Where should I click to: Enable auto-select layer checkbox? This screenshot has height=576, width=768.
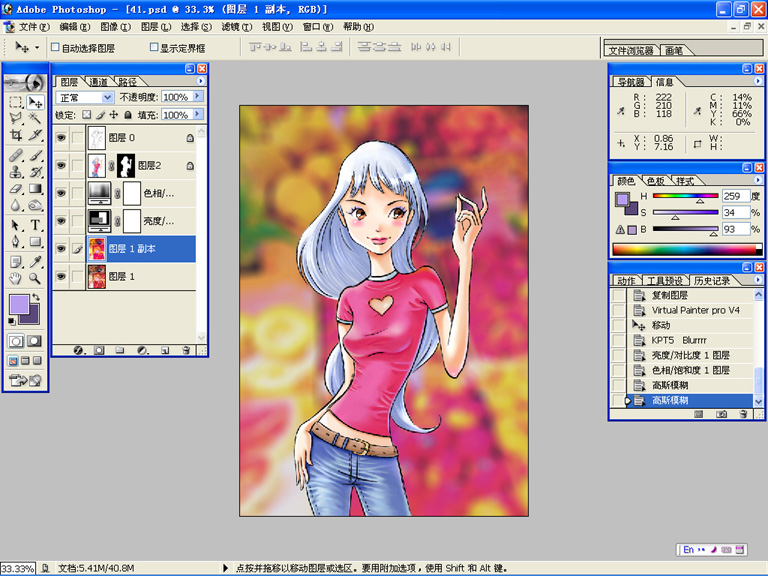tap(55, 47)
